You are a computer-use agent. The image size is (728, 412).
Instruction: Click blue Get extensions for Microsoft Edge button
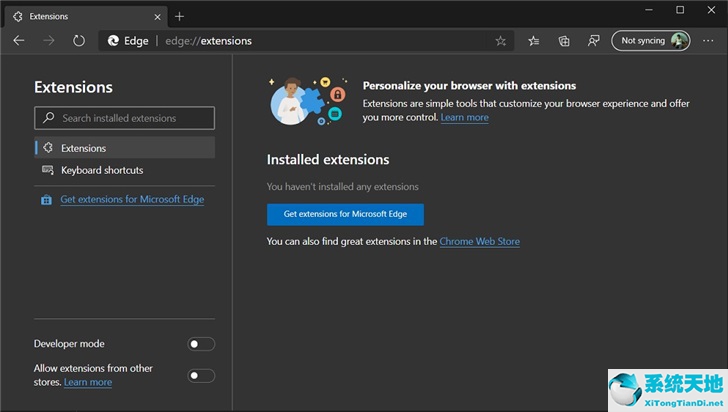coord(345,214)
